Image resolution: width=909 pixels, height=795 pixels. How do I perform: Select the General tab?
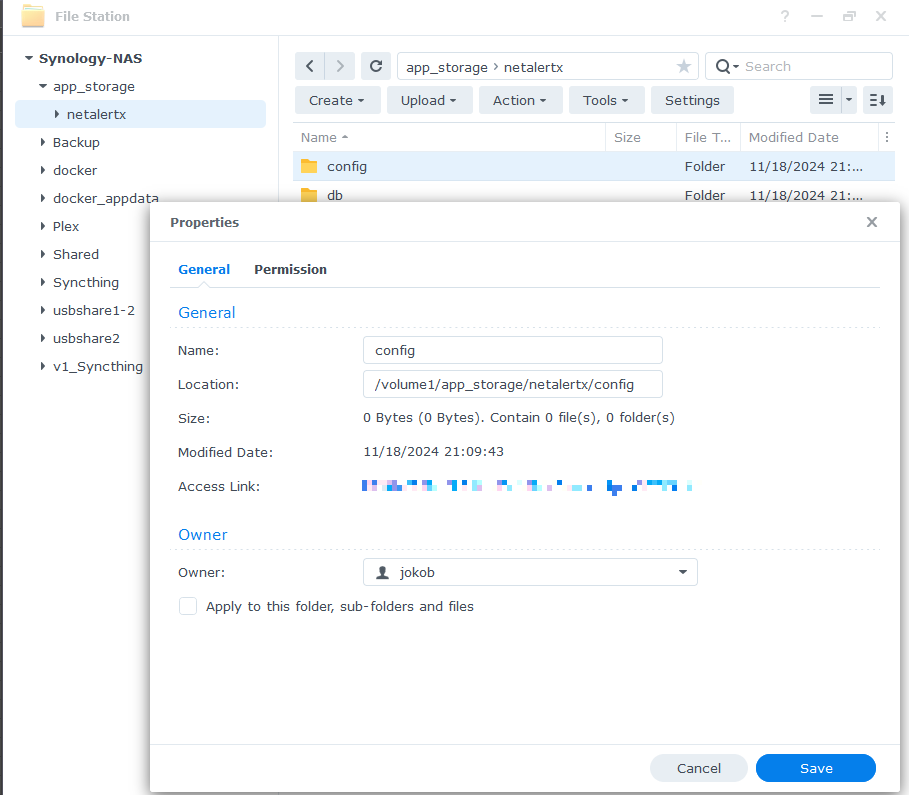click(204, 269)
